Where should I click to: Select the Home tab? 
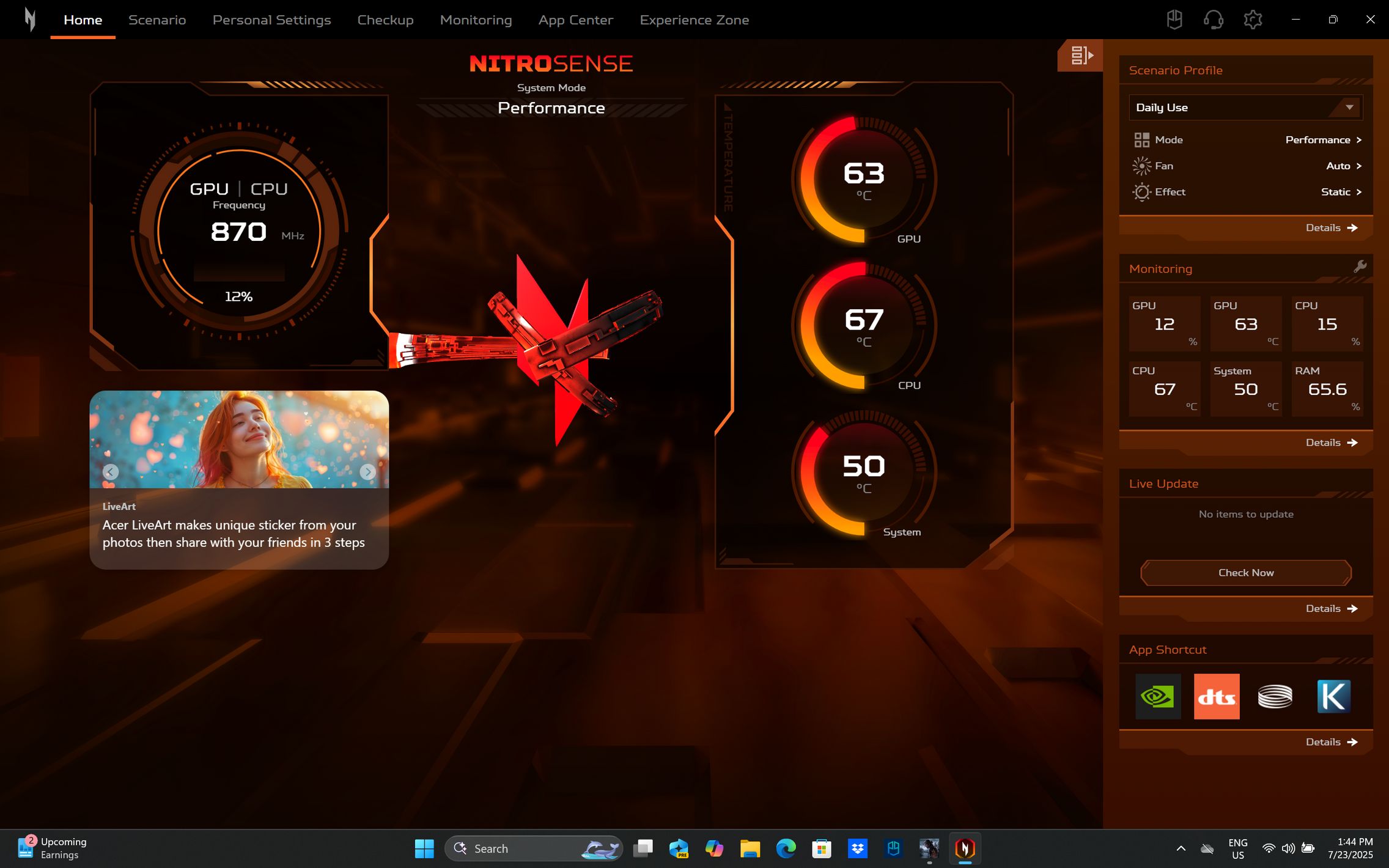pos(83,20)
